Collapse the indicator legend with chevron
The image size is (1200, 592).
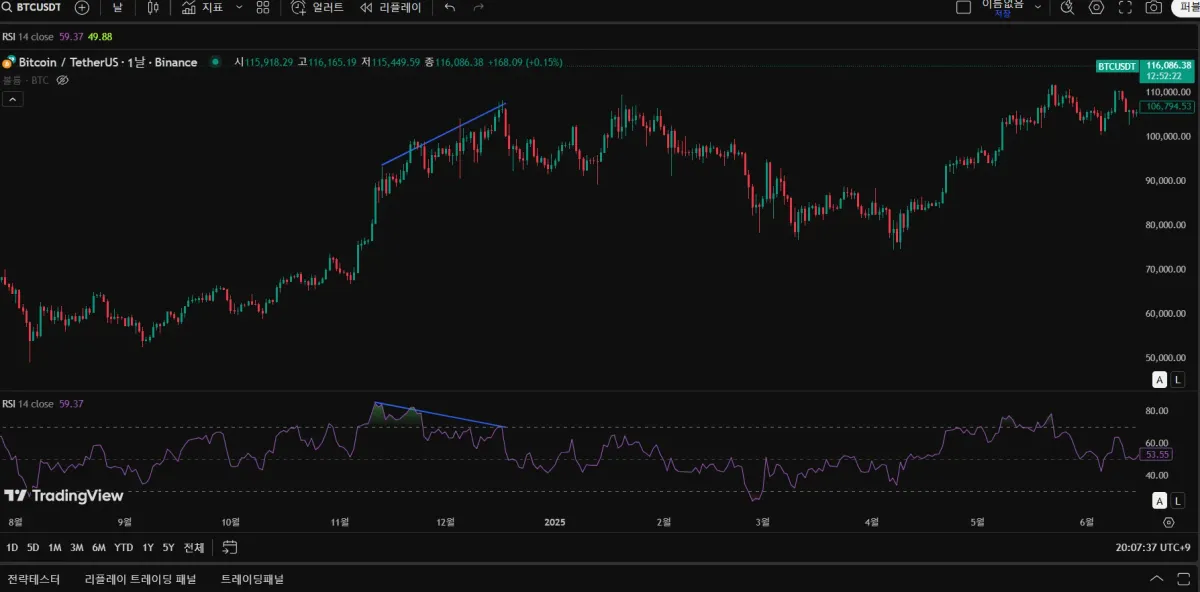click(x=13, y=99)
